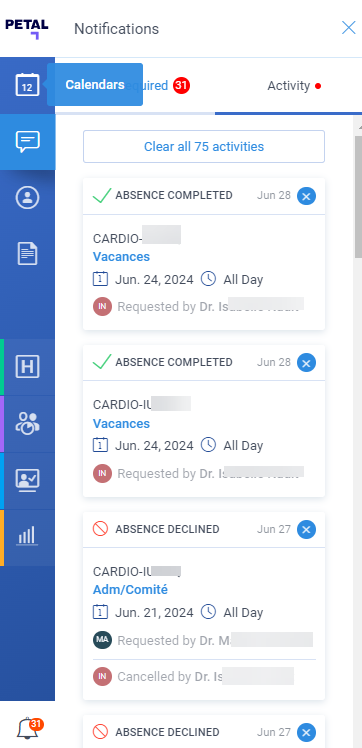
Task: Open the bar chart analytics icon
Action: tap(27, 537)
